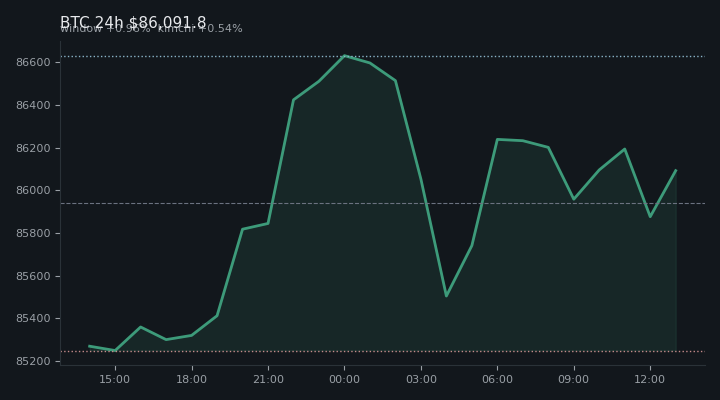Click the last price point on the line
The image size is (720, 400).
click(676, 170)
